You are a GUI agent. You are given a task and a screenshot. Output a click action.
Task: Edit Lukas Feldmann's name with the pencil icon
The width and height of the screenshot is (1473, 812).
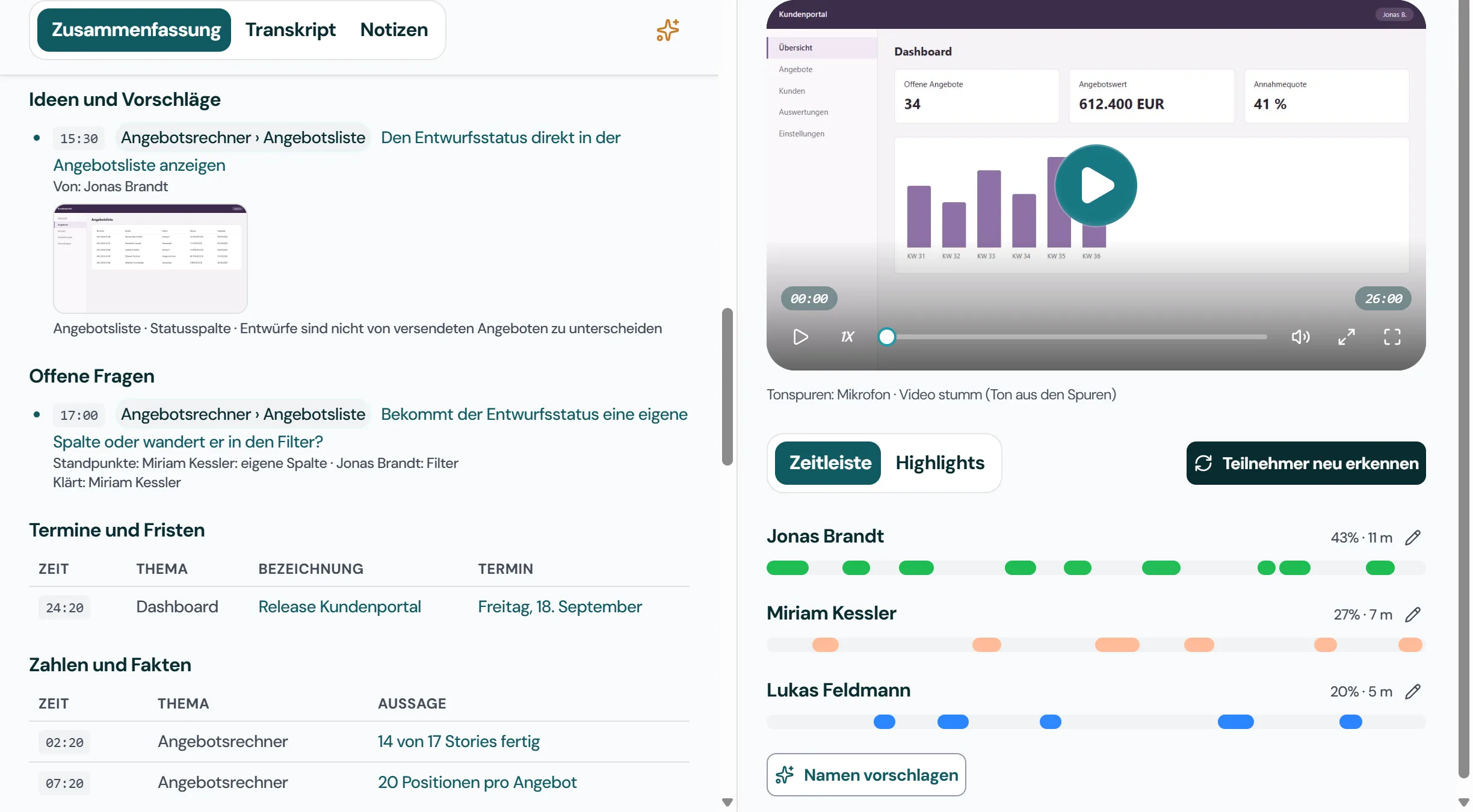(1413, 692)
